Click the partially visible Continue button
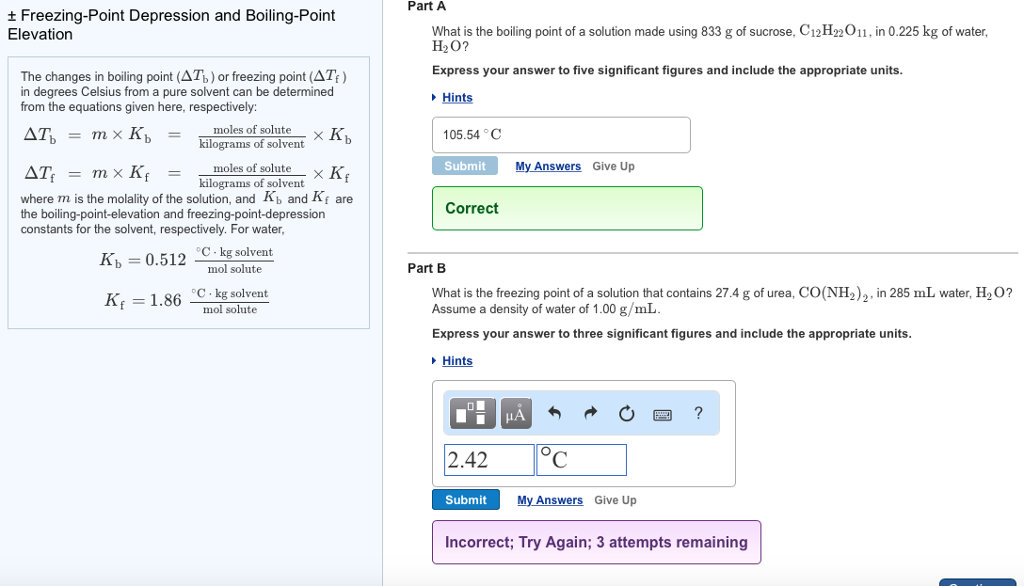This screenshot has width=1024, height=586. click(x=977, y=581)
